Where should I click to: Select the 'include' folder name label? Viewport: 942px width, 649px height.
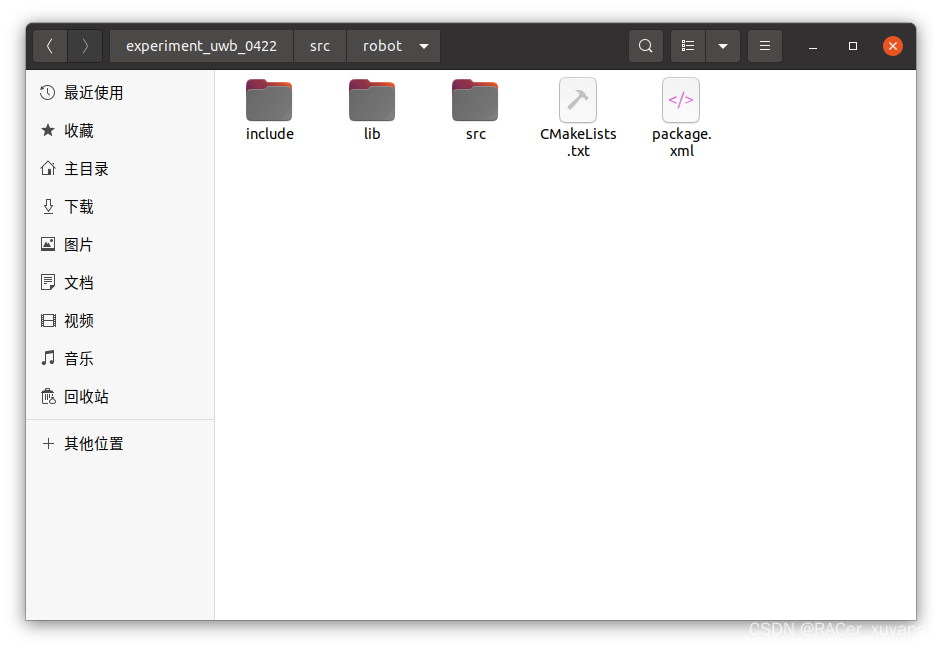pos(270,134)
